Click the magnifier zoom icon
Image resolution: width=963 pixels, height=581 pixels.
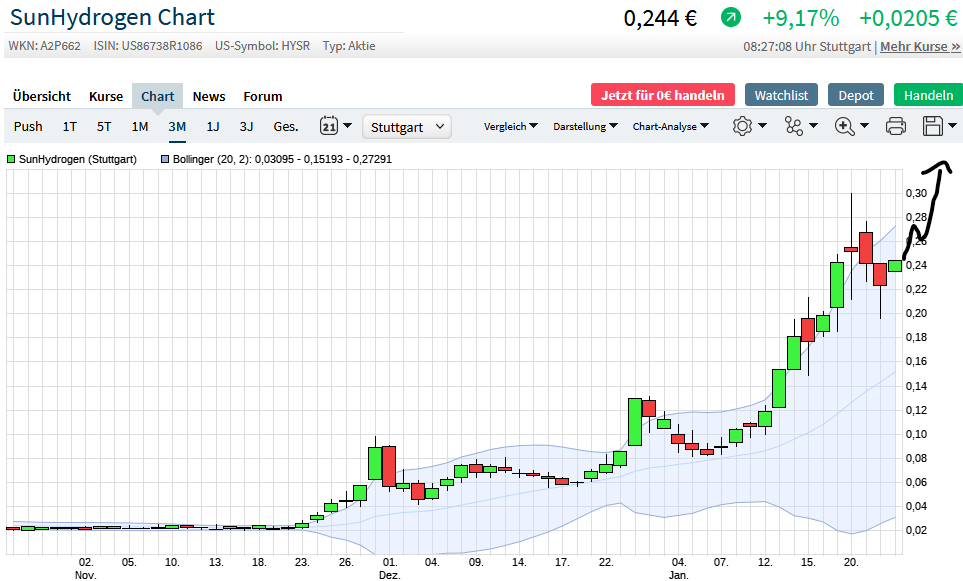[x=844, y=127]
